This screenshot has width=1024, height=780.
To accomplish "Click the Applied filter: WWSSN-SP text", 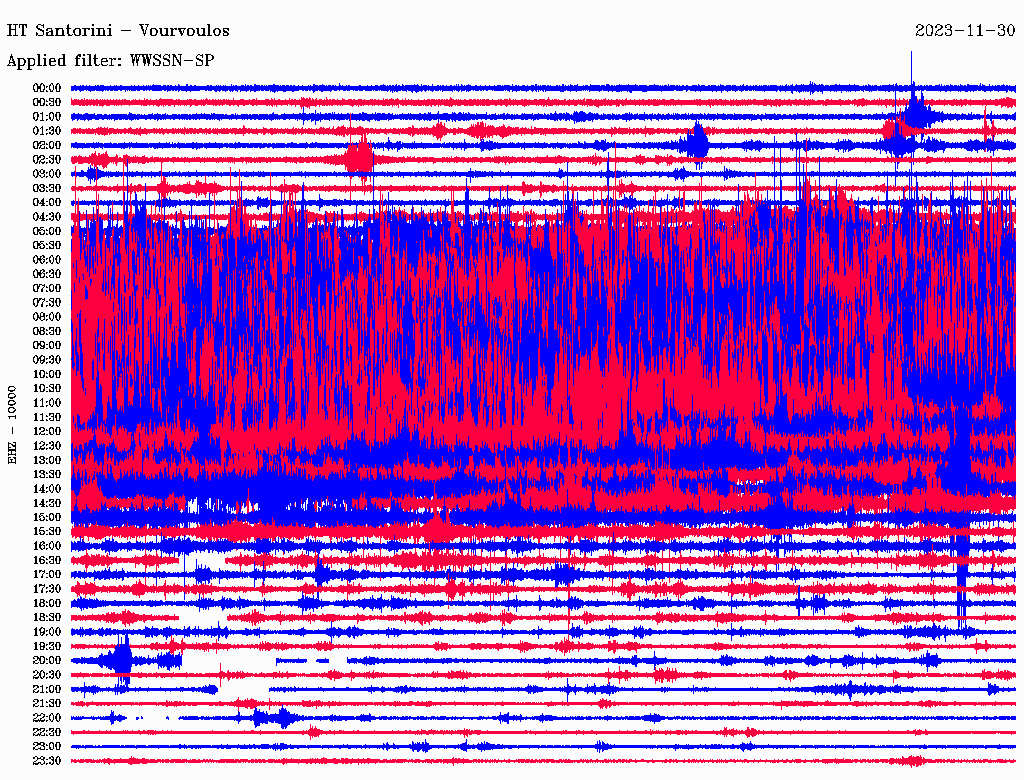I will click(110, 61).
